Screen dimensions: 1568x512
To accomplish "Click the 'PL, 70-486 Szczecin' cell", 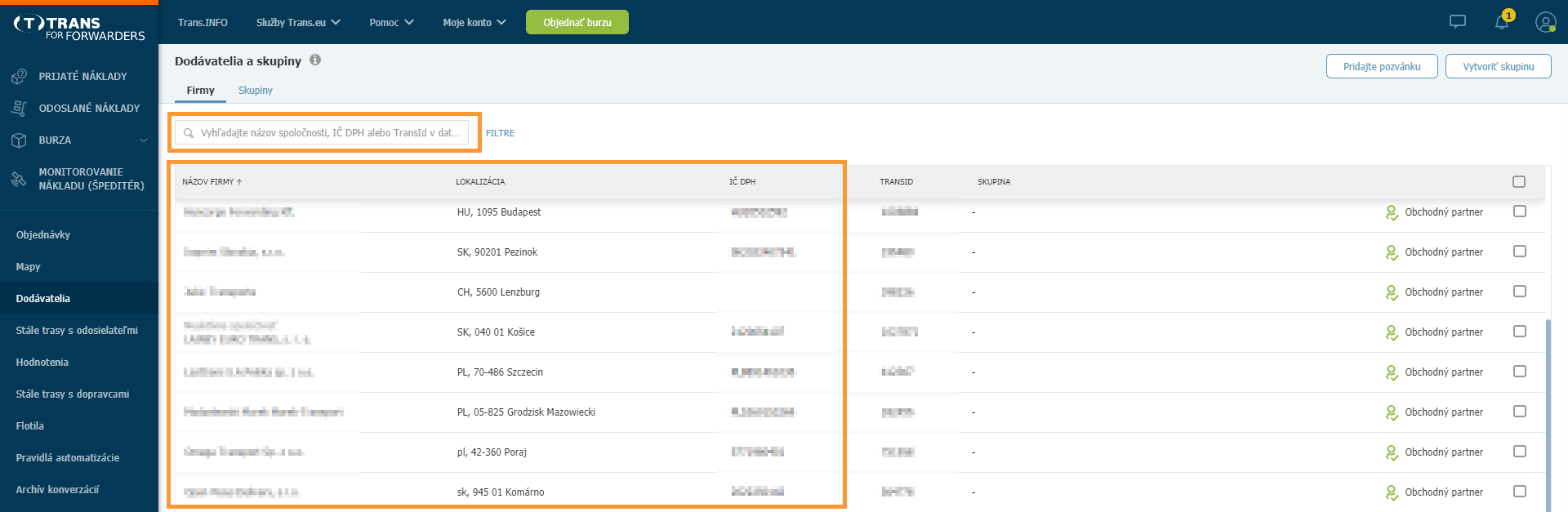I will point(500,372).
